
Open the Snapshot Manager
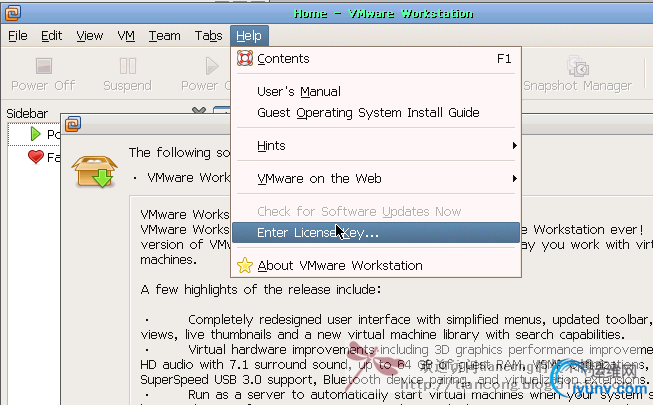(578, 74)
